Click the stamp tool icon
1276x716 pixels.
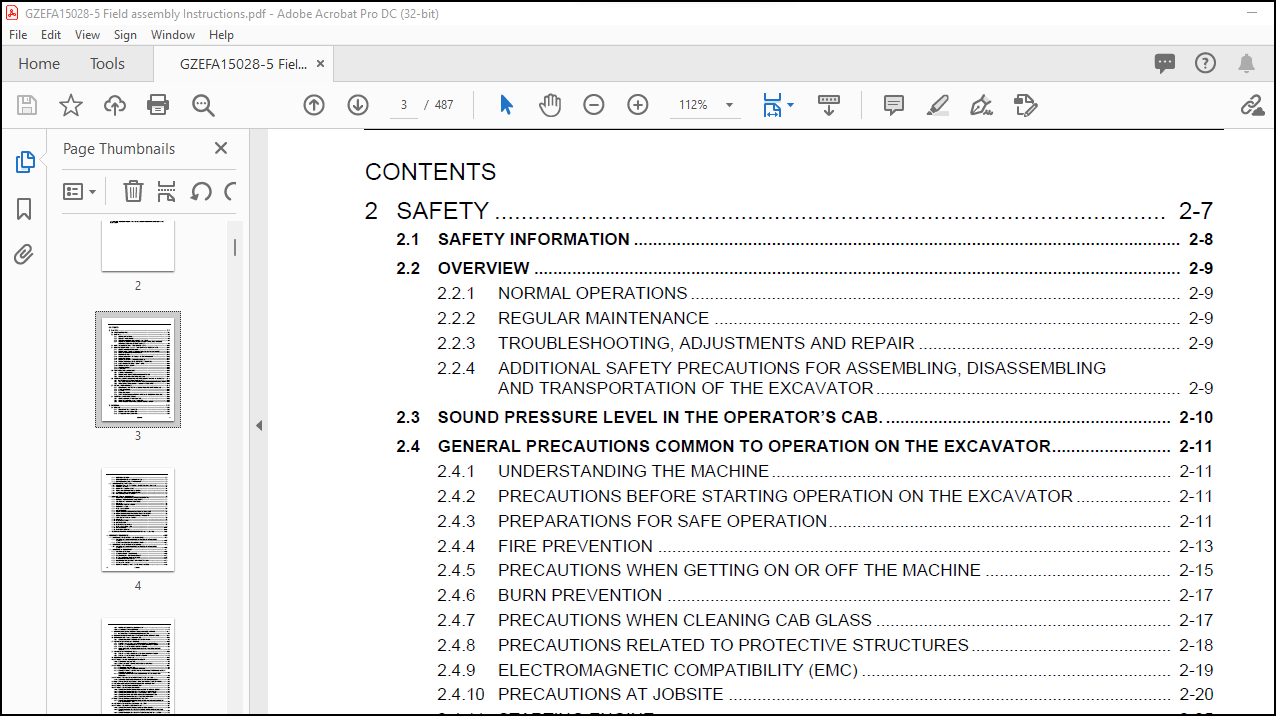pos(1025,105)
